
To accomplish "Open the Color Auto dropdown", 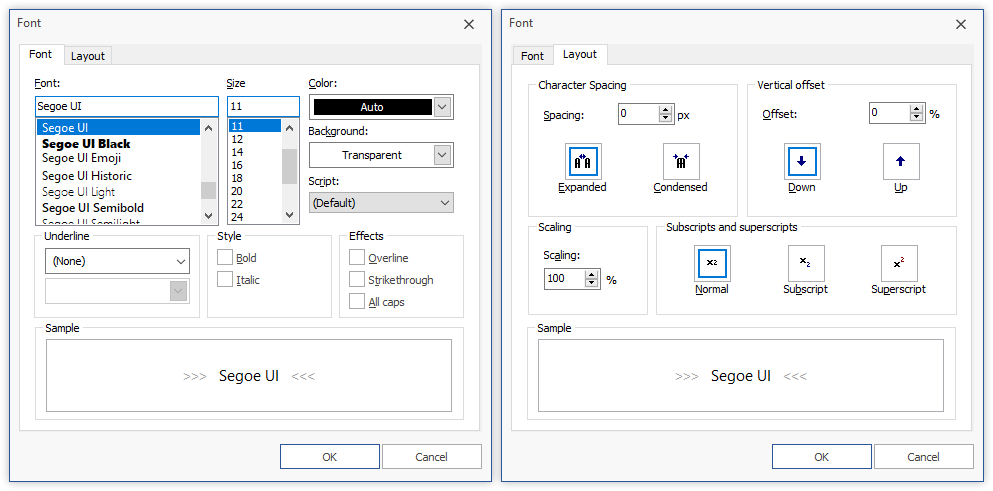I will [443, 107].
